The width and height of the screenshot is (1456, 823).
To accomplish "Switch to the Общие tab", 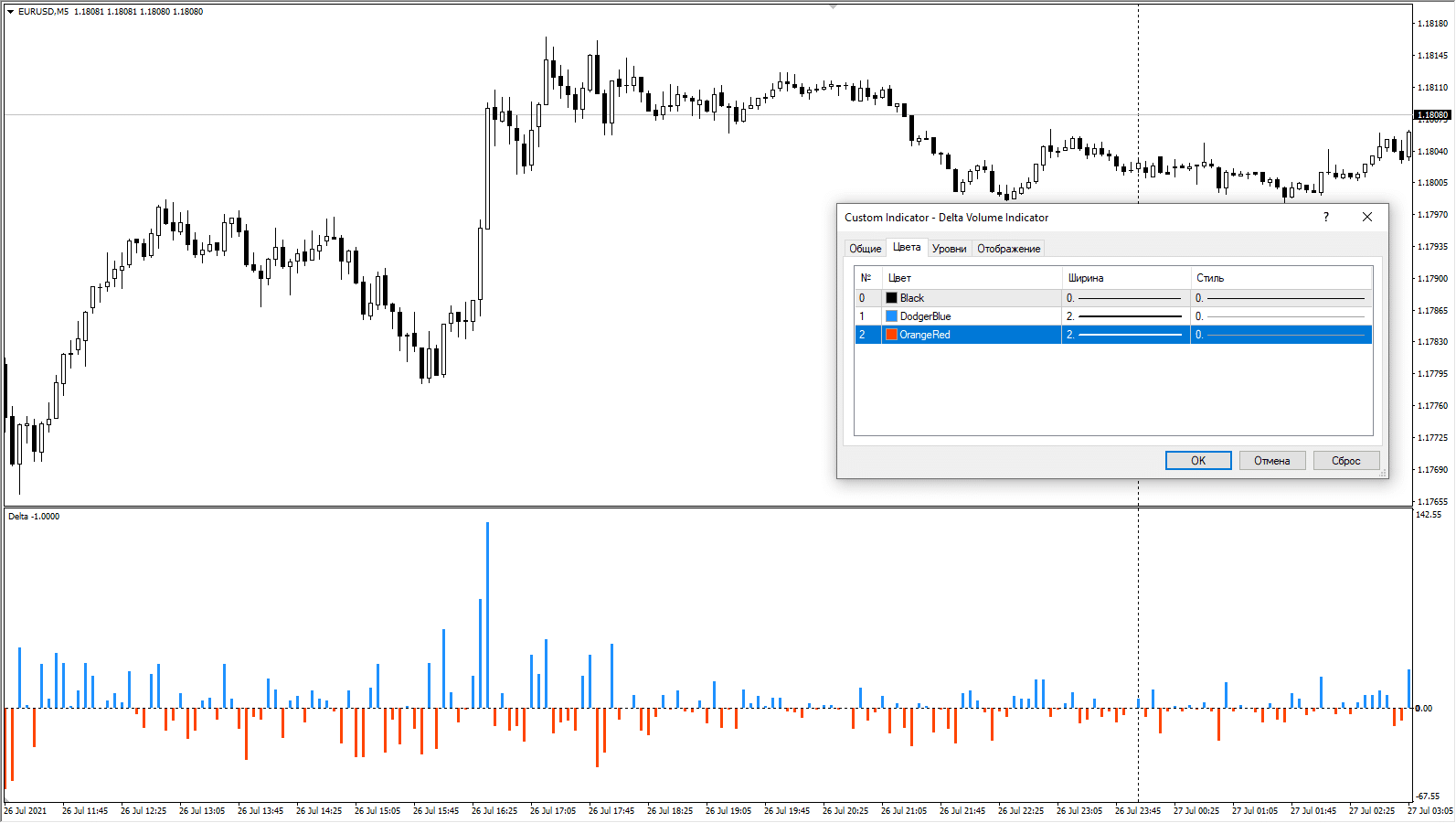I will click(x=865, y=249).
